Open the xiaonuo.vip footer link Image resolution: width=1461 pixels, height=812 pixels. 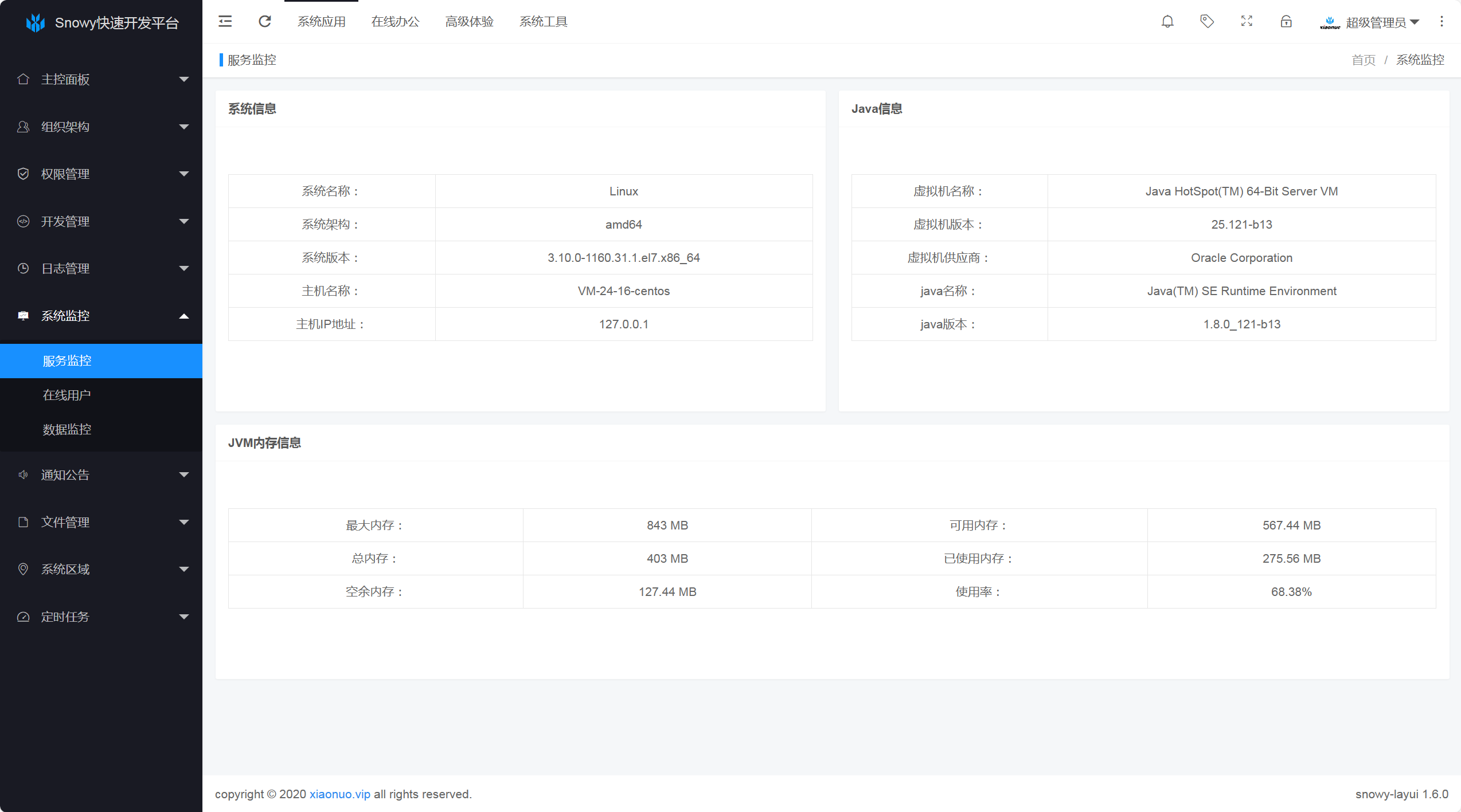coord(339,794)
